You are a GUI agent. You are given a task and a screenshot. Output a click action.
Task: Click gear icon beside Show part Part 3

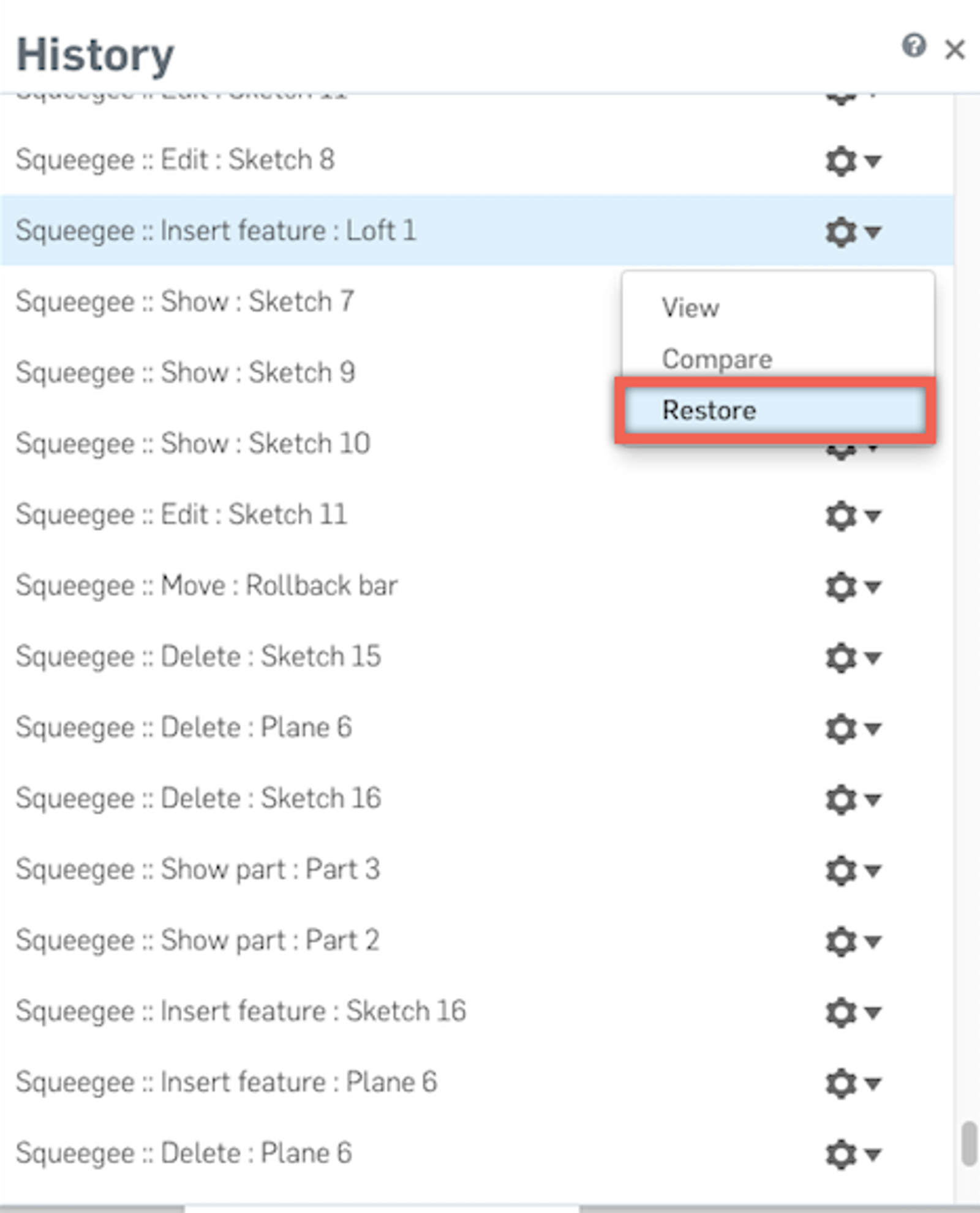(841, 870)
